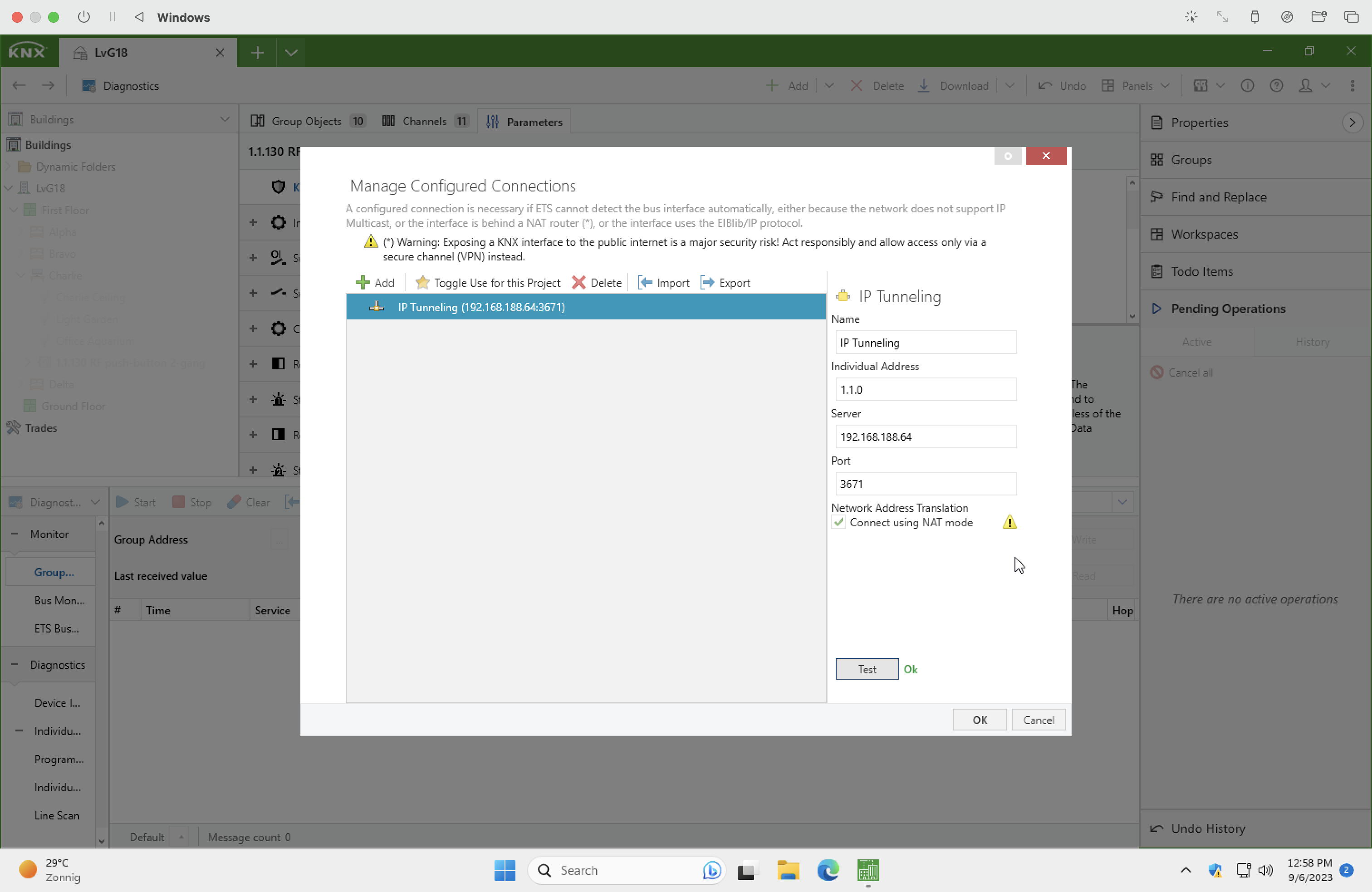Click Microsoft Edge icon in taskbar
This screenshot has height=892, width=1372.
point(828,871)
